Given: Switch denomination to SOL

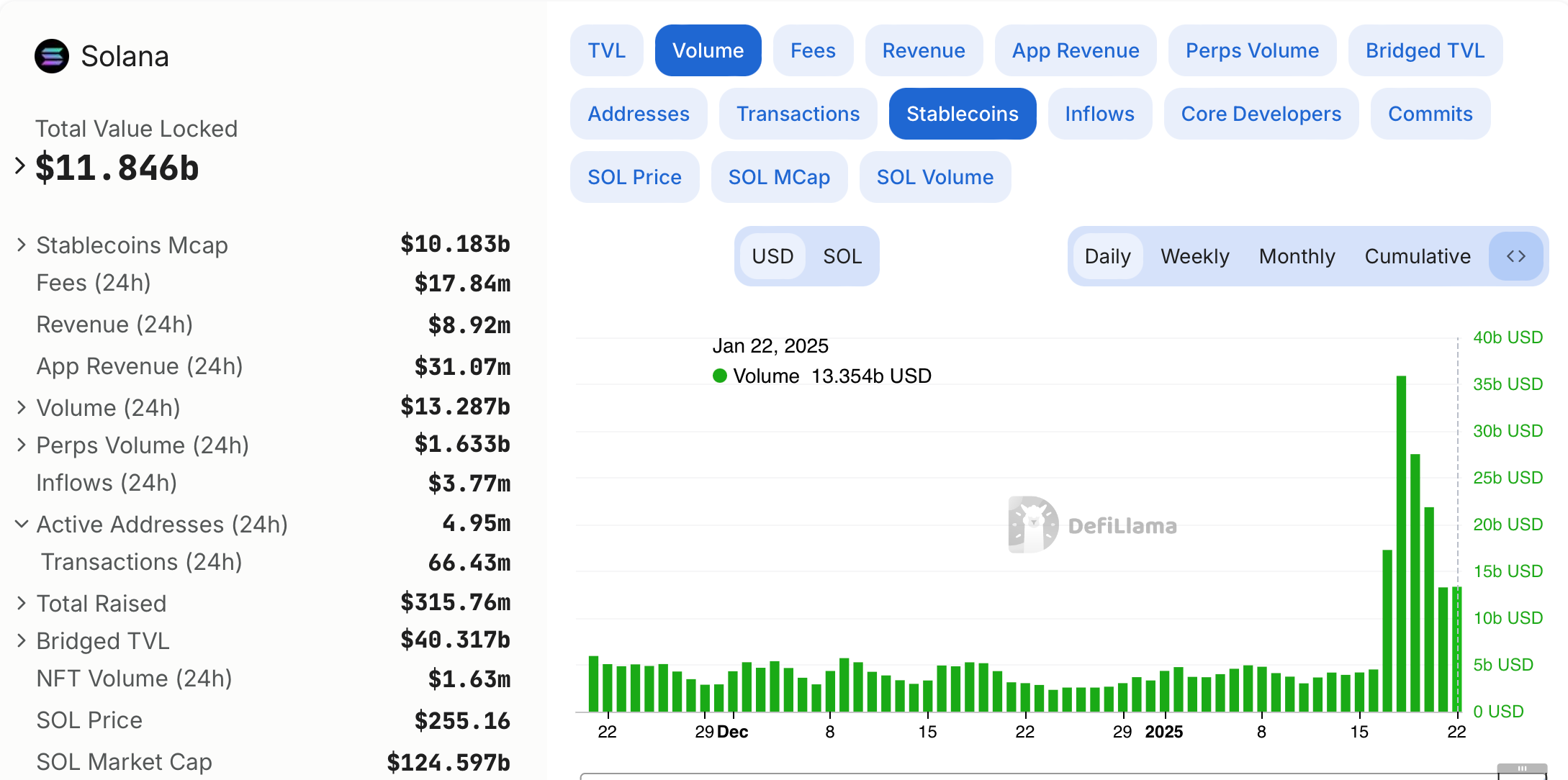Looking at the screenshot, I should [842, 256].
